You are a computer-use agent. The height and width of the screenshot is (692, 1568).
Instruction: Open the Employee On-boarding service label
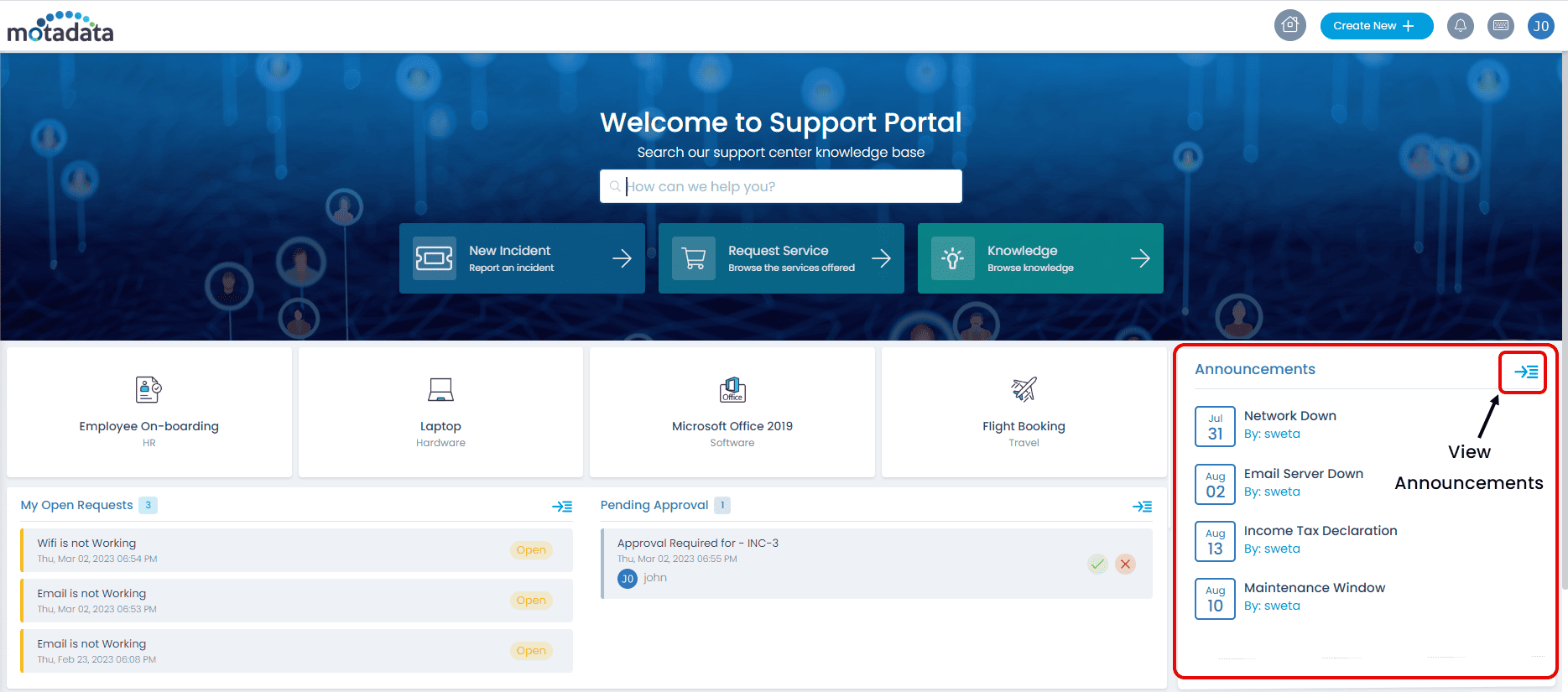pos(148,426)
